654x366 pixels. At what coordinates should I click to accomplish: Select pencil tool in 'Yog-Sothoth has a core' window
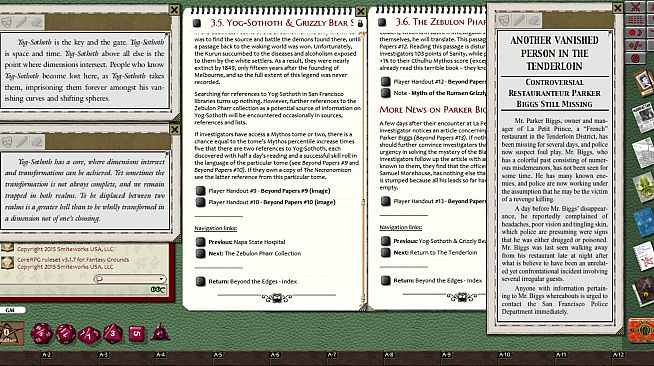coord(22,142)
